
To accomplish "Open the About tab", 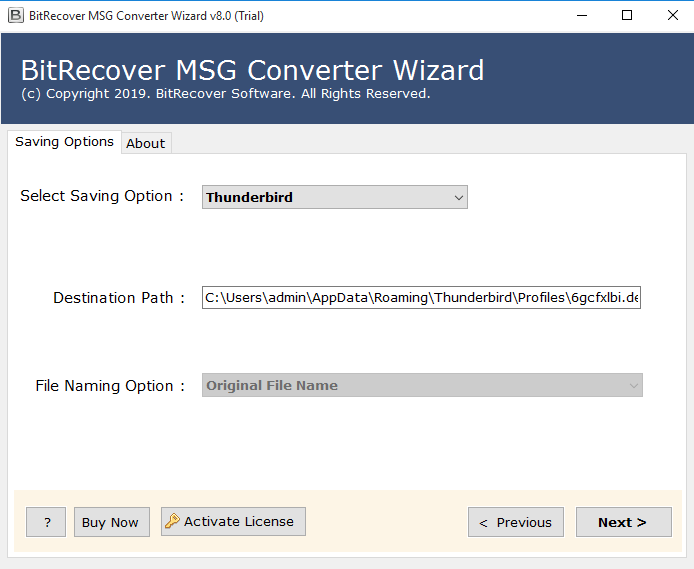I will pyautogui.click(x=145, y=143).
